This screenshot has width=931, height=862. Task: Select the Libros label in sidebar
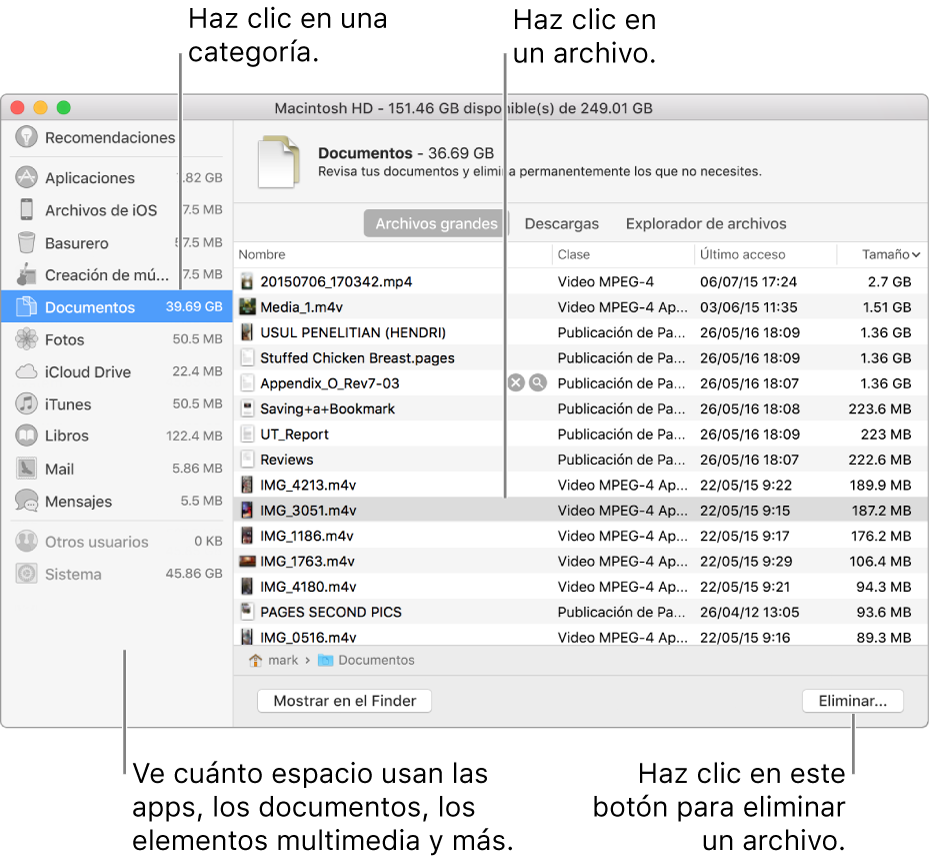(66, 436)
